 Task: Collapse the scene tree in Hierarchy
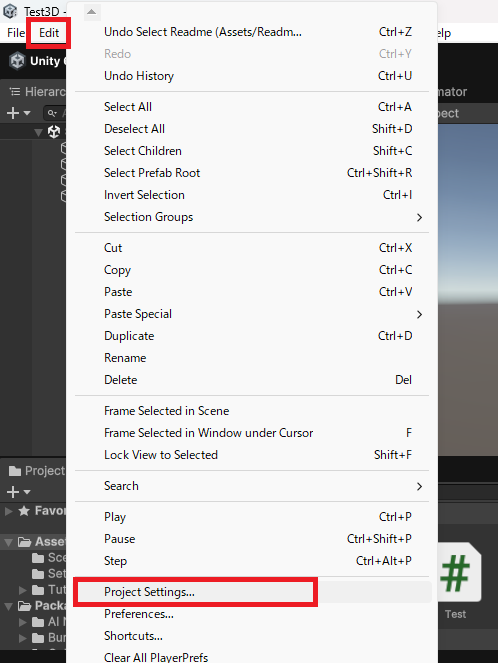(38, 132)
